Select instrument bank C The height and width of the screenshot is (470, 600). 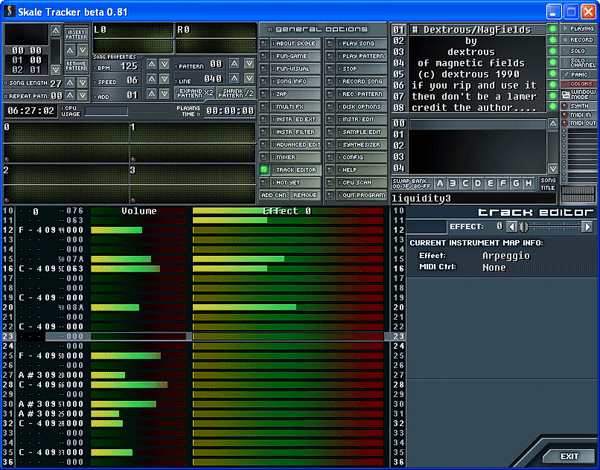click(465, 184)
